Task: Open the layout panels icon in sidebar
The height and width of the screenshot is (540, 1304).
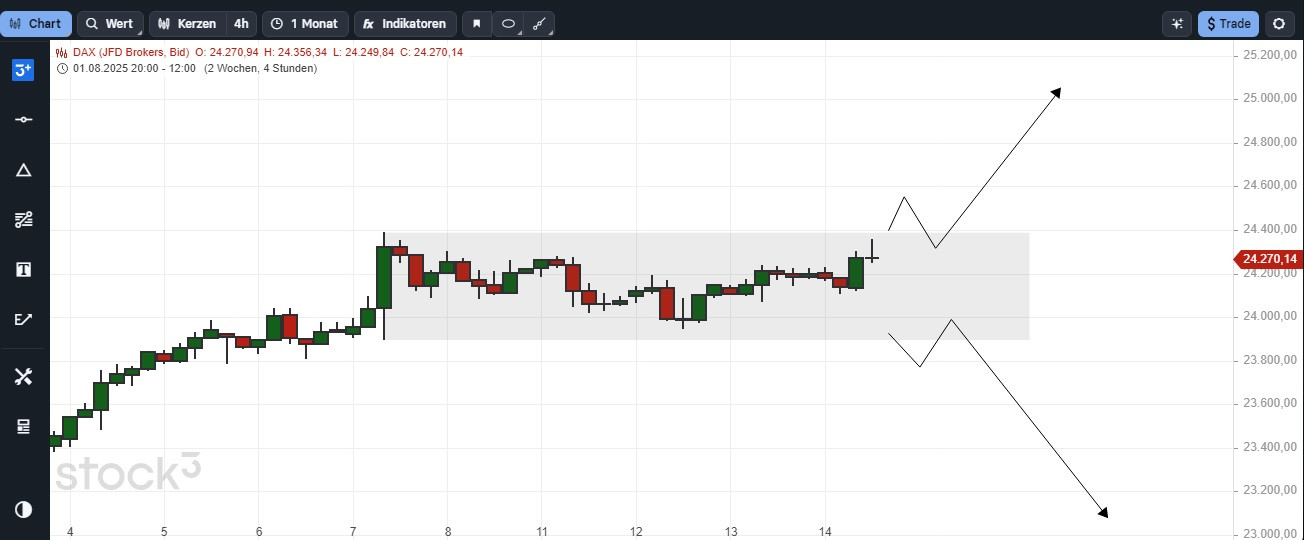Action: click(23, 427)
